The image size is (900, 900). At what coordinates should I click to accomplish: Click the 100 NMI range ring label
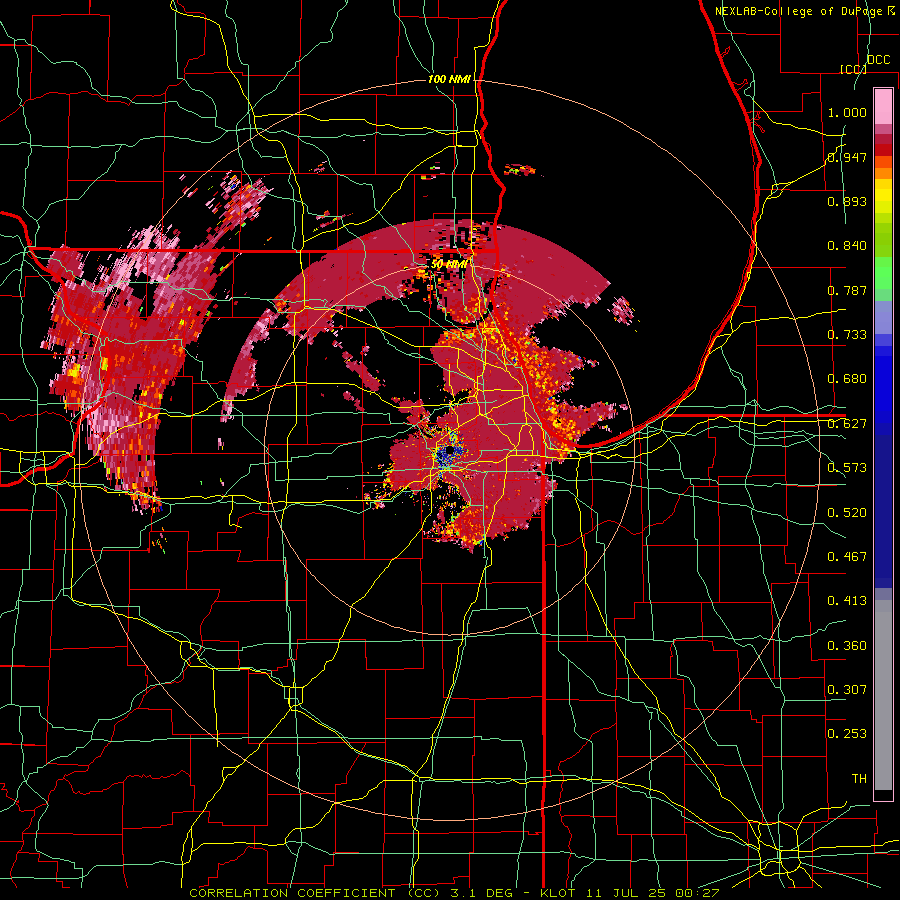tap(449, 79)
